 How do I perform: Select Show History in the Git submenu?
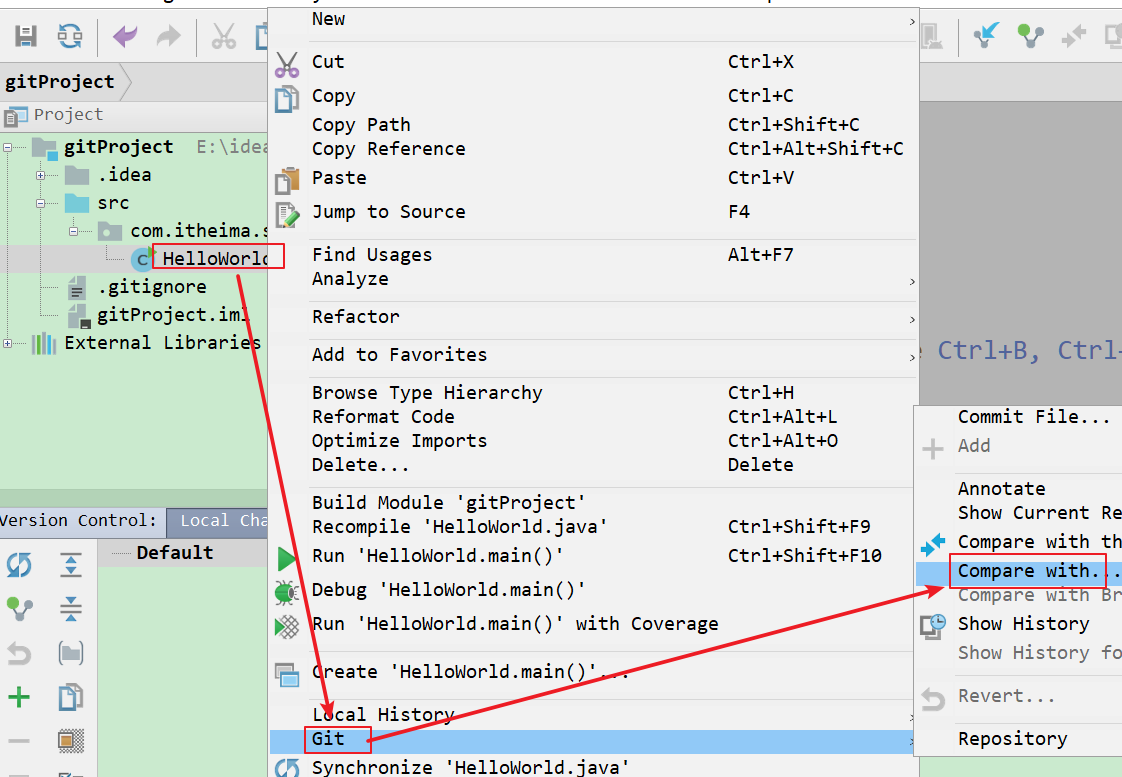pos(1023,624)
